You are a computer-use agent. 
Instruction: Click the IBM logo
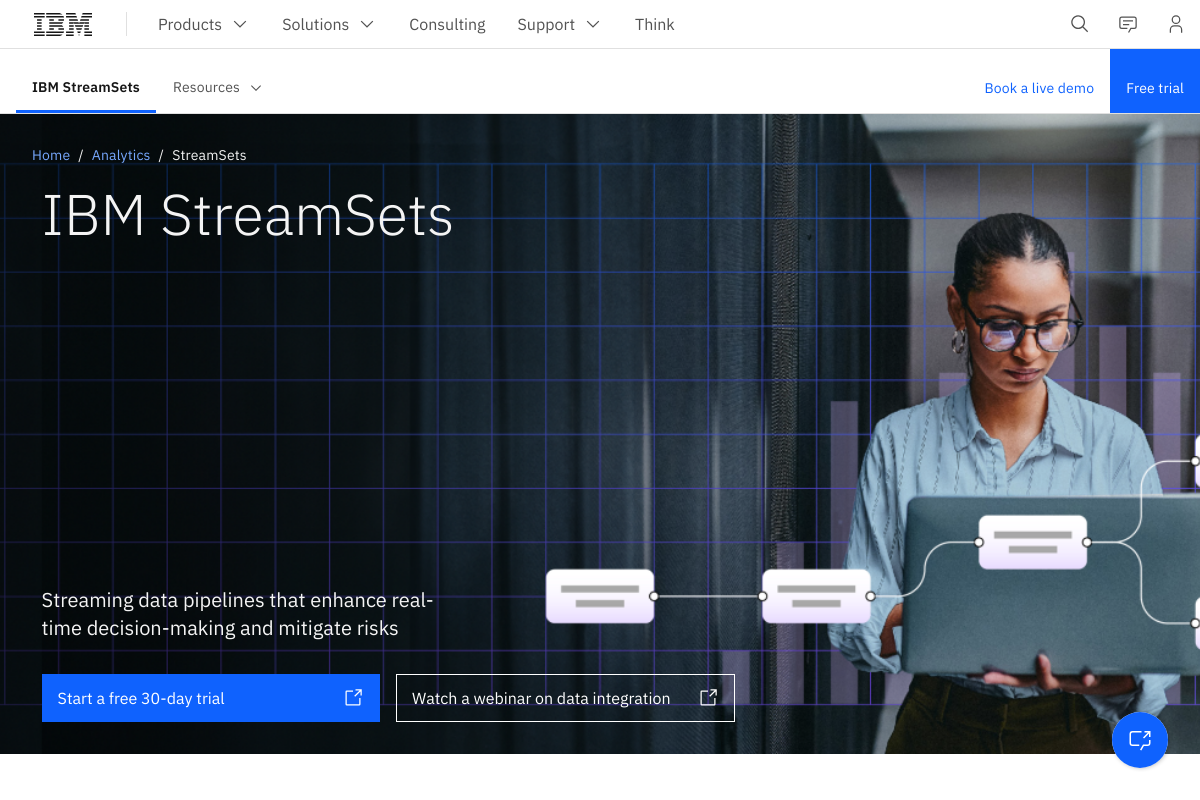point(63,24)
